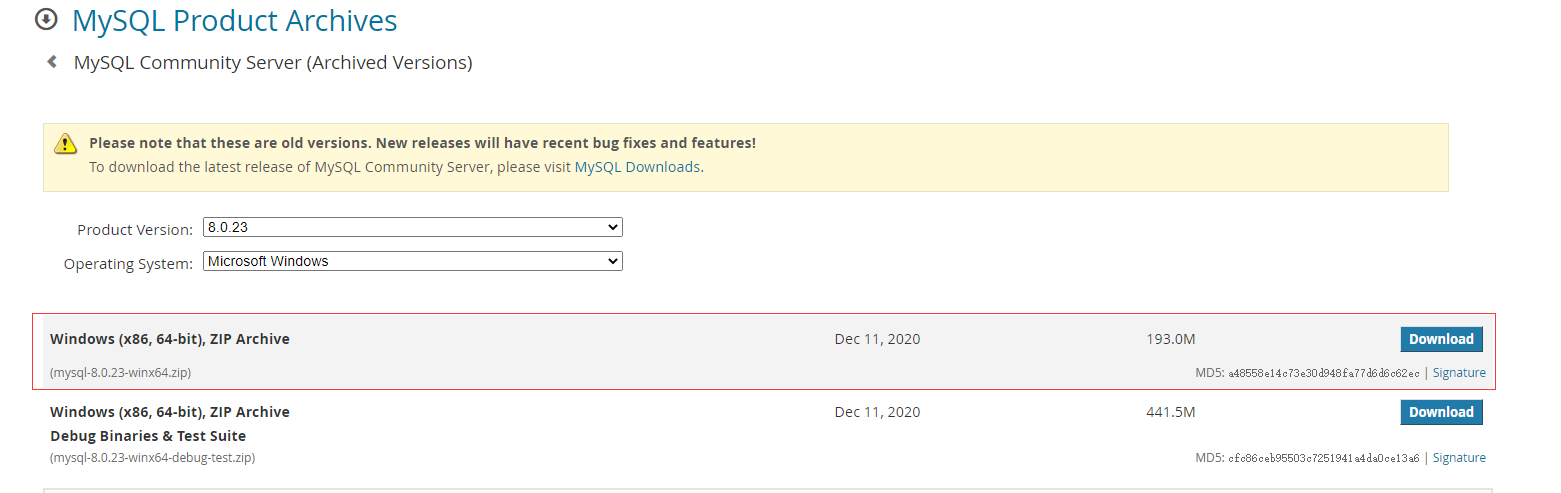Click the 193.0M file size value
The image size is (1561, 493).
[x=1171, y=339]
